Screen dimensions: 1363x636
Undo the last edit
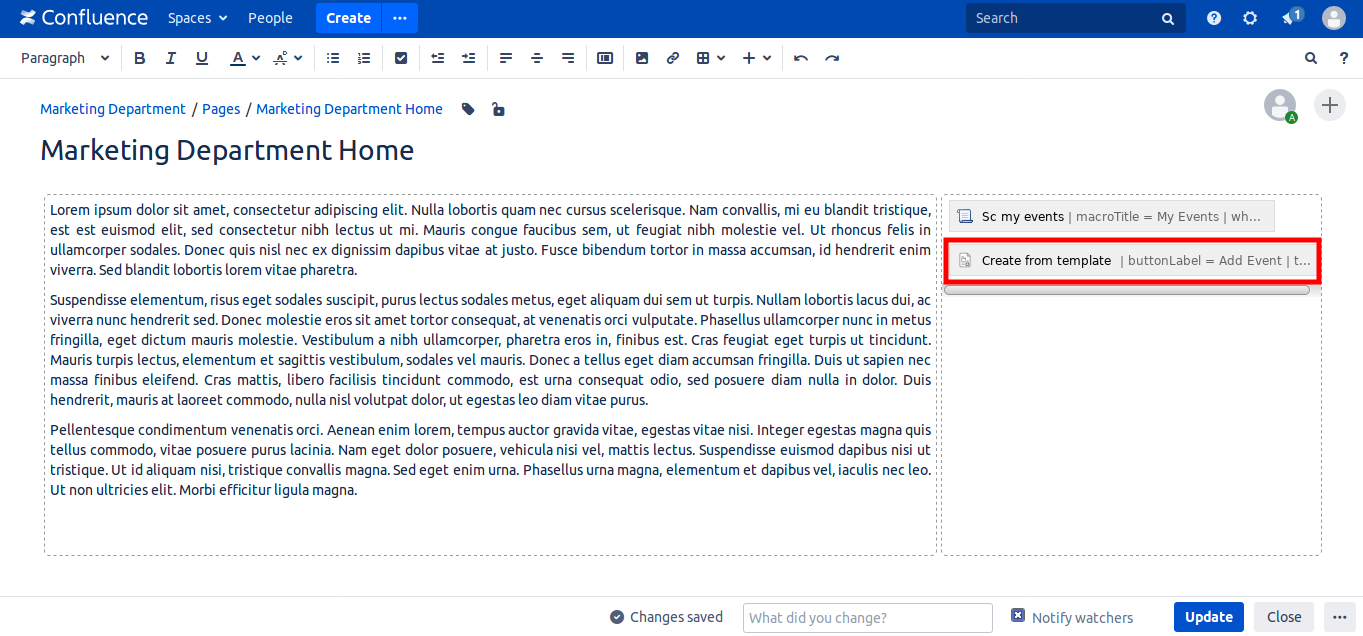tap(800, 58)
